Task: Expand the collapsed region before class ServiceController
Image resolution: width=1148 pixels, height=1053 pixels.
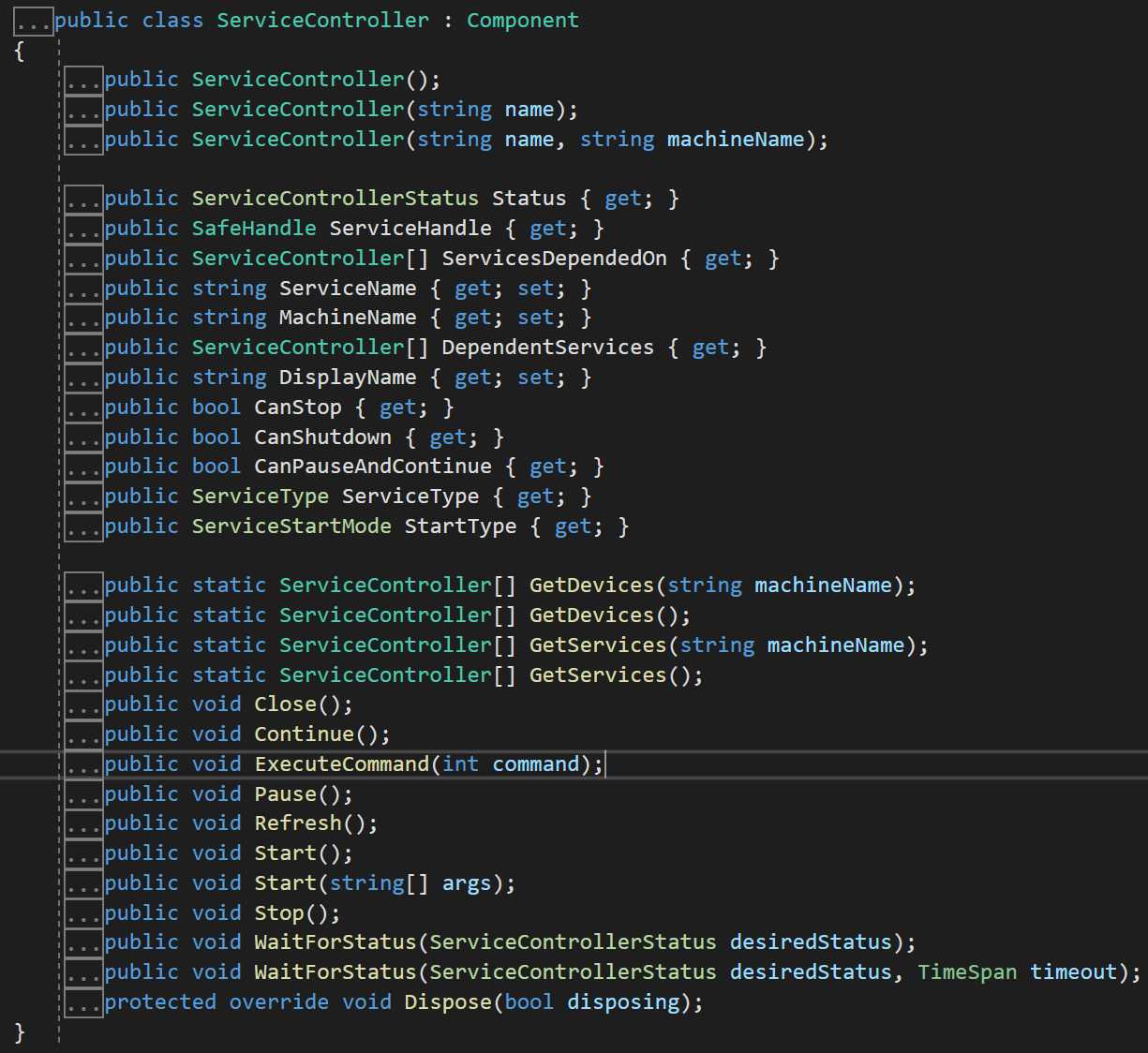Action: click(x=34, y=22)
